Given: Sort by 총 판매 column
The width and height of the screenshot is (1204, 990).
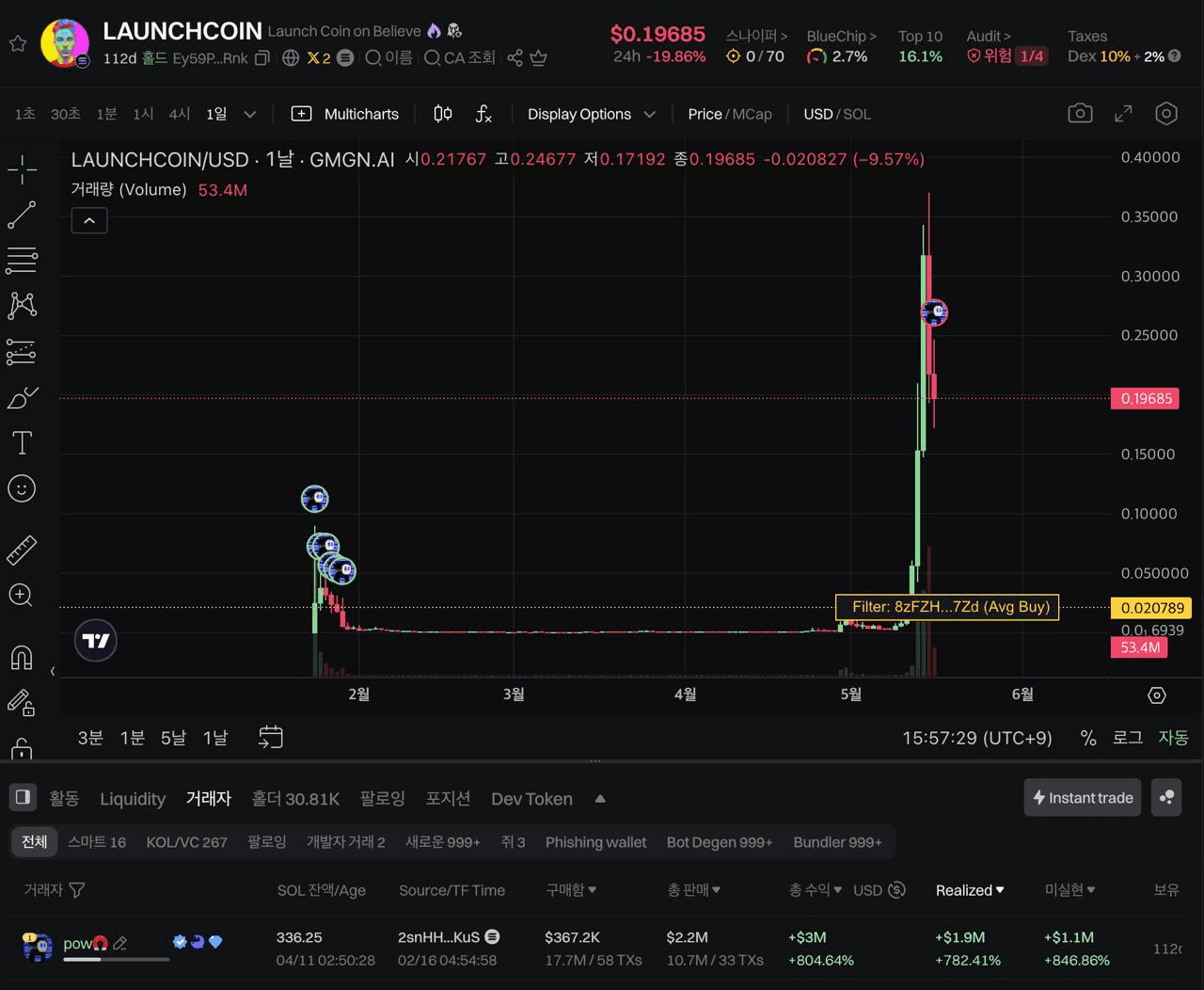Looking at the screenshot, I should click(694, 890).
